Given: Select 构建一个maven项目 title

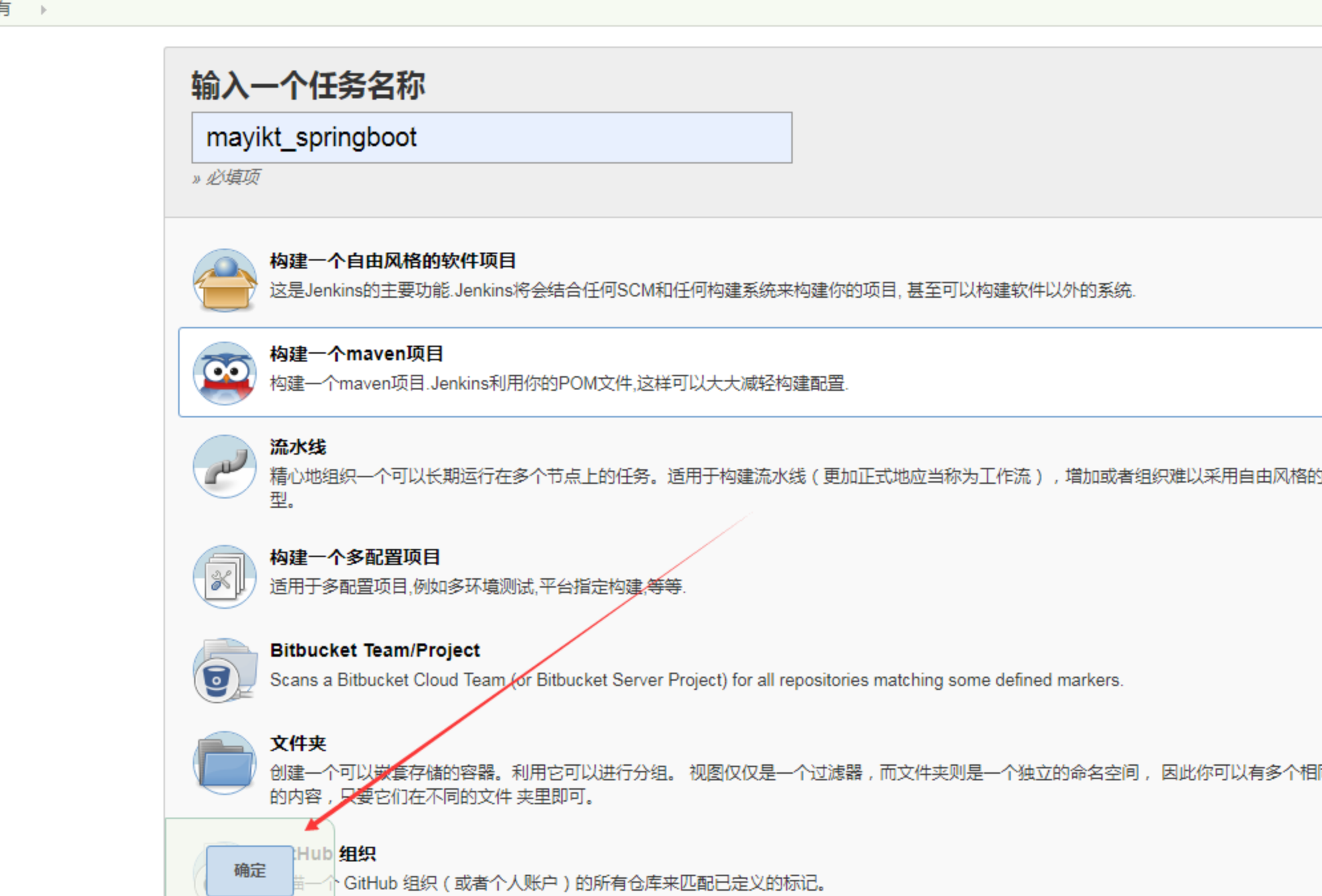Looking at the screenshot, I should coord(356,354).
